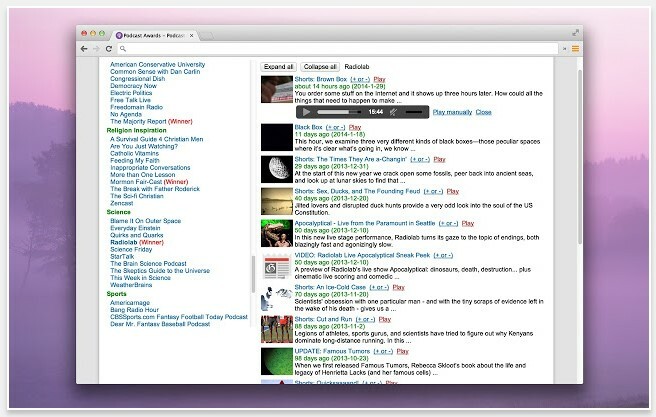Open WeatherBrains podcast link

coord(131,285)
